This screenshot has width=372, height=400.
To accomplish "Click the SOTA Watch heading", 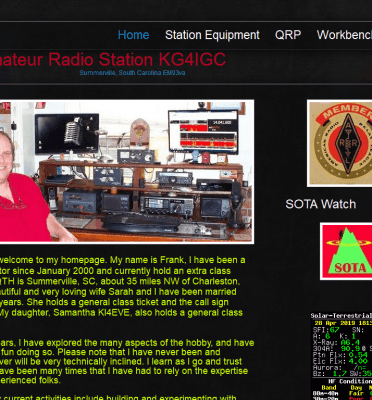I will (321, 204).
